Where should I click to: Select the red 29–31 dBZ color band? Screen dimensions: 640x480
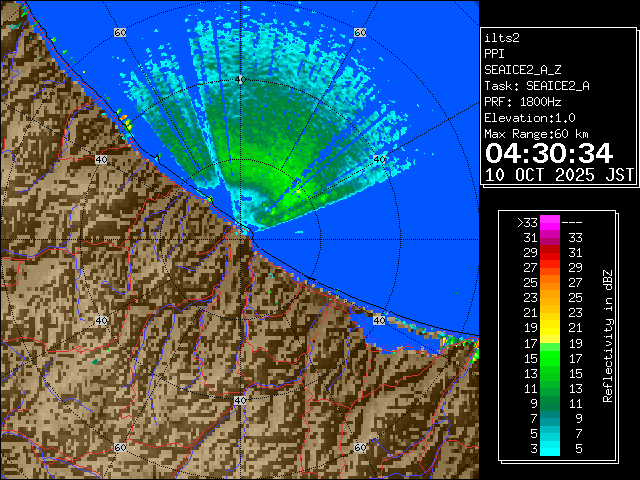[550, 253]
